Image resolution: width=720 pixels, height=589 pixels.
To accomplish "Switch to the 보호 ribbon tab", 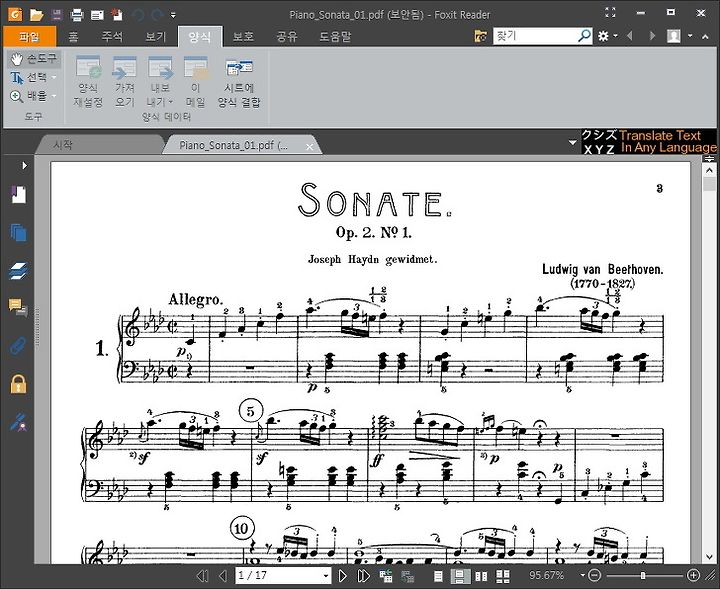I will pos(243,36).
